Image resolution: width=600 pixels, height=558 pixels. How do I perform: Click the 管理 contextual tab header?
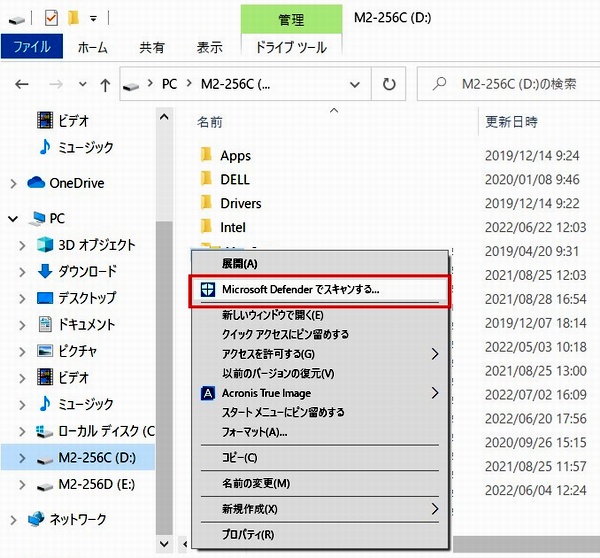tap(291, 19)
